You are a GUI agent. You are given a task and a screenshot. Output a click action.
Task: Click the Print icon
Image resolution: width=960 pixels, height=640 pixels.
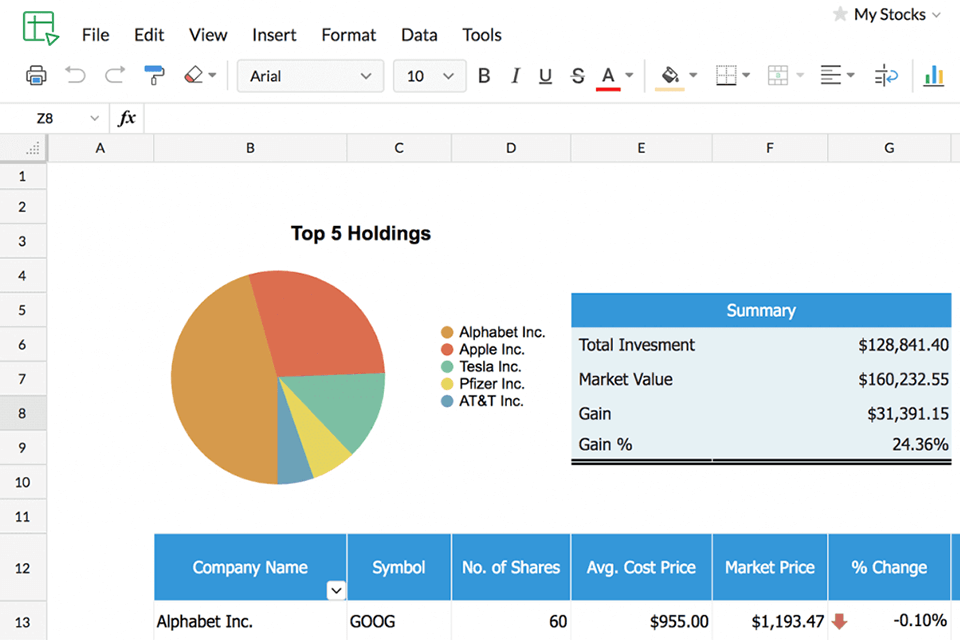click(36, 75)
